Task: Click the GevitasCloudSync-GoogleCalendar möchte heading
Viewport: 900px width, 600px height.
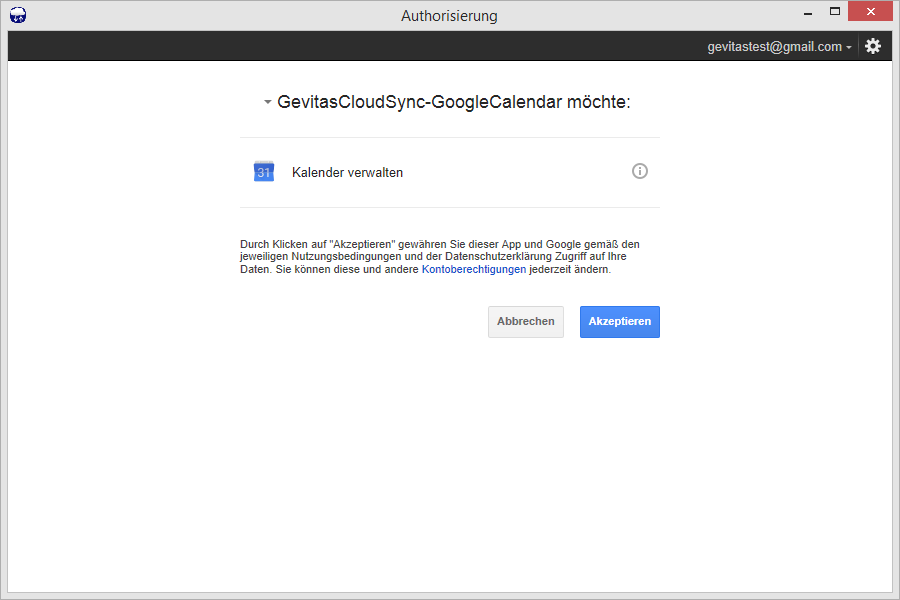Action: pos(453,102)
